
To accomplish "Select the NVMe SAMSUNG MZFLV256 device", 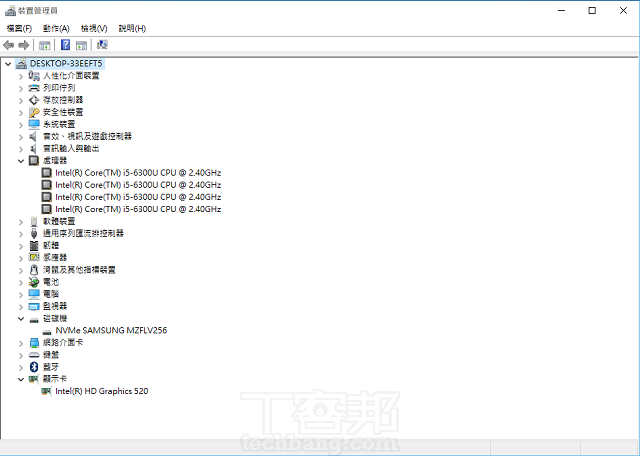I will [x=110, y=330].
